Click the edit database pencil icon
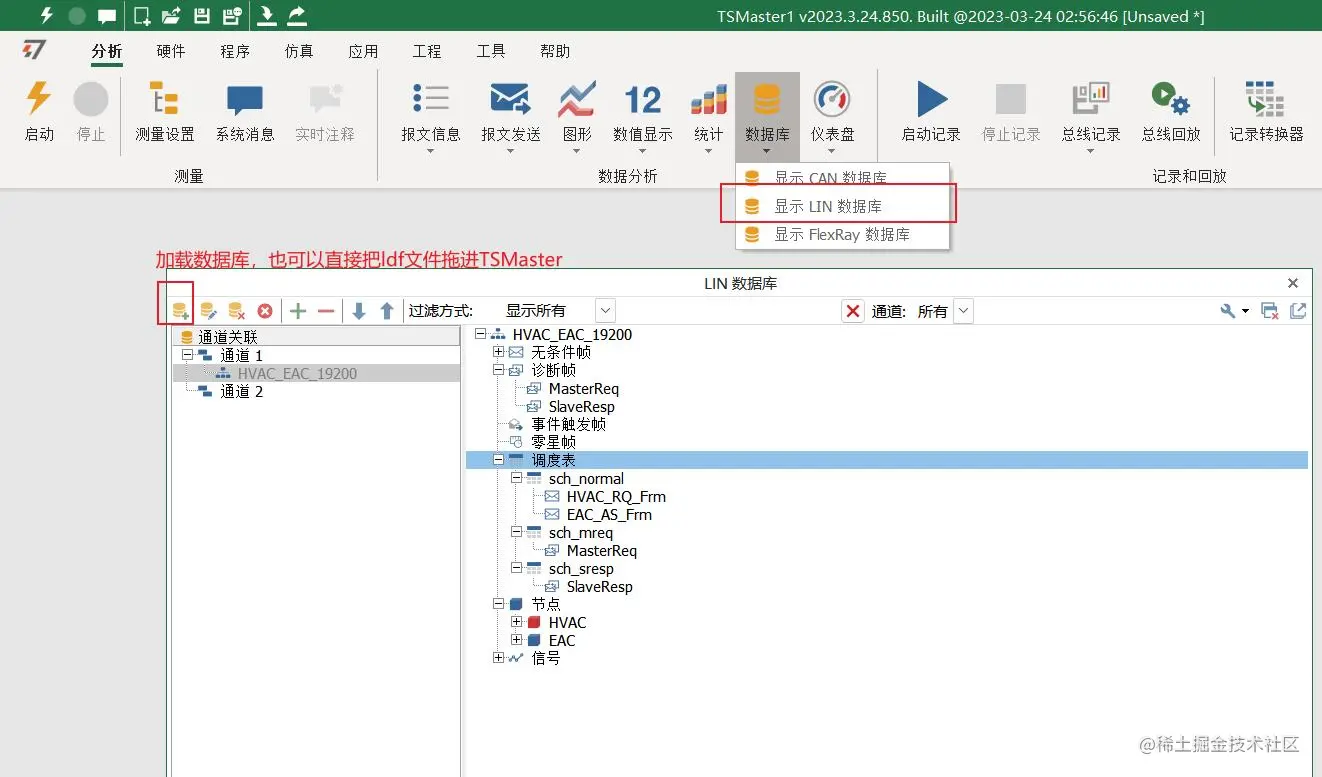The width and height of the screenshot is (1322, 777). [208, 311]
